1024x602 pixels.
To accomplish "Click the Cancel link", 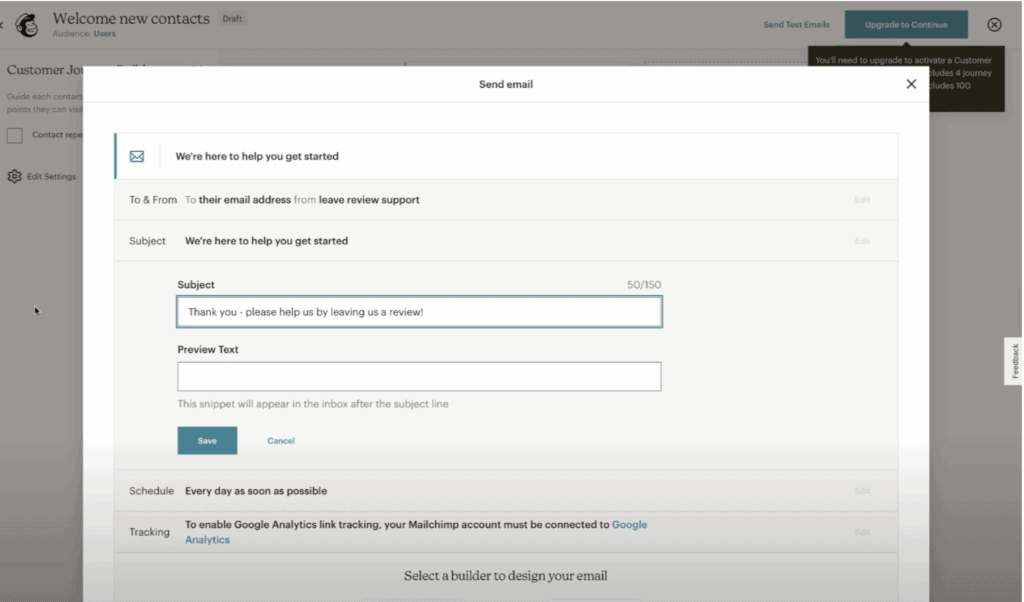I will [x=281, y=441].
